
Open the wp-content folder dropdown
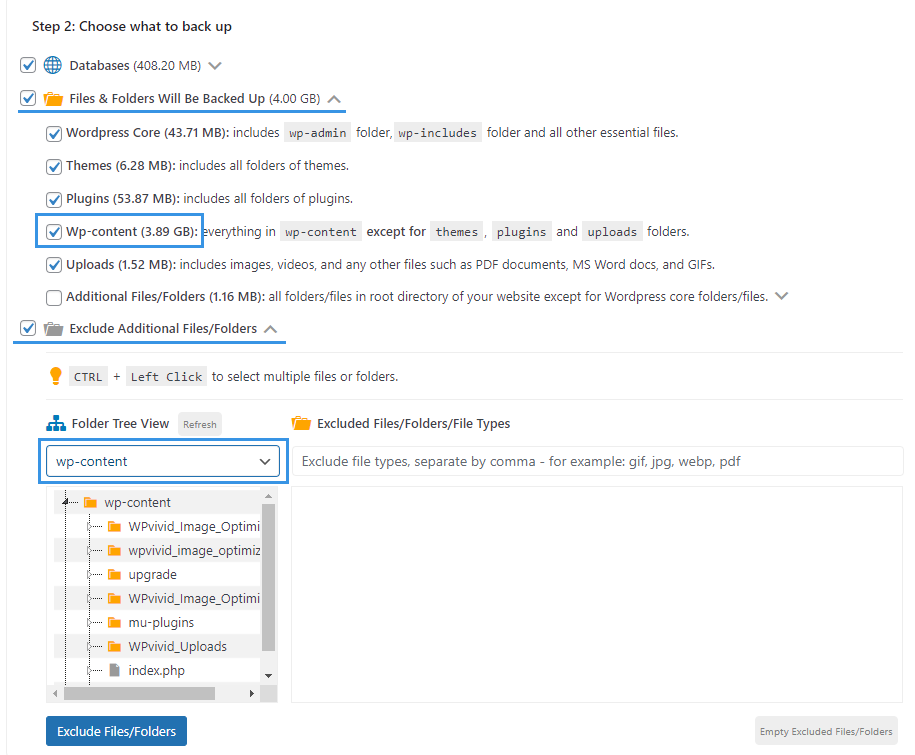click(x=163, y=462)
